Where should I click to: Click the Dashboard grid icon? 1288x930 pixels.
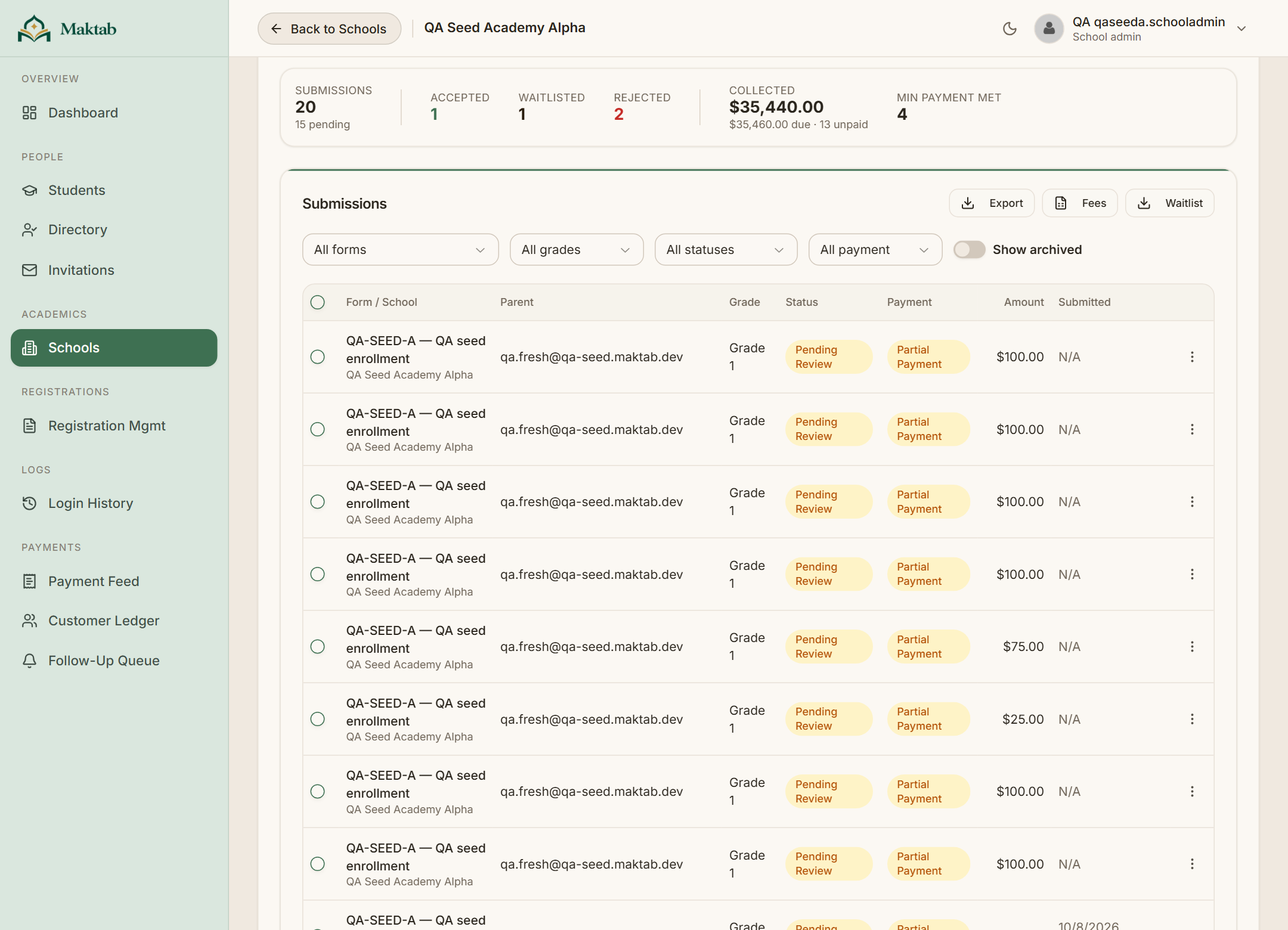(29, 113)
